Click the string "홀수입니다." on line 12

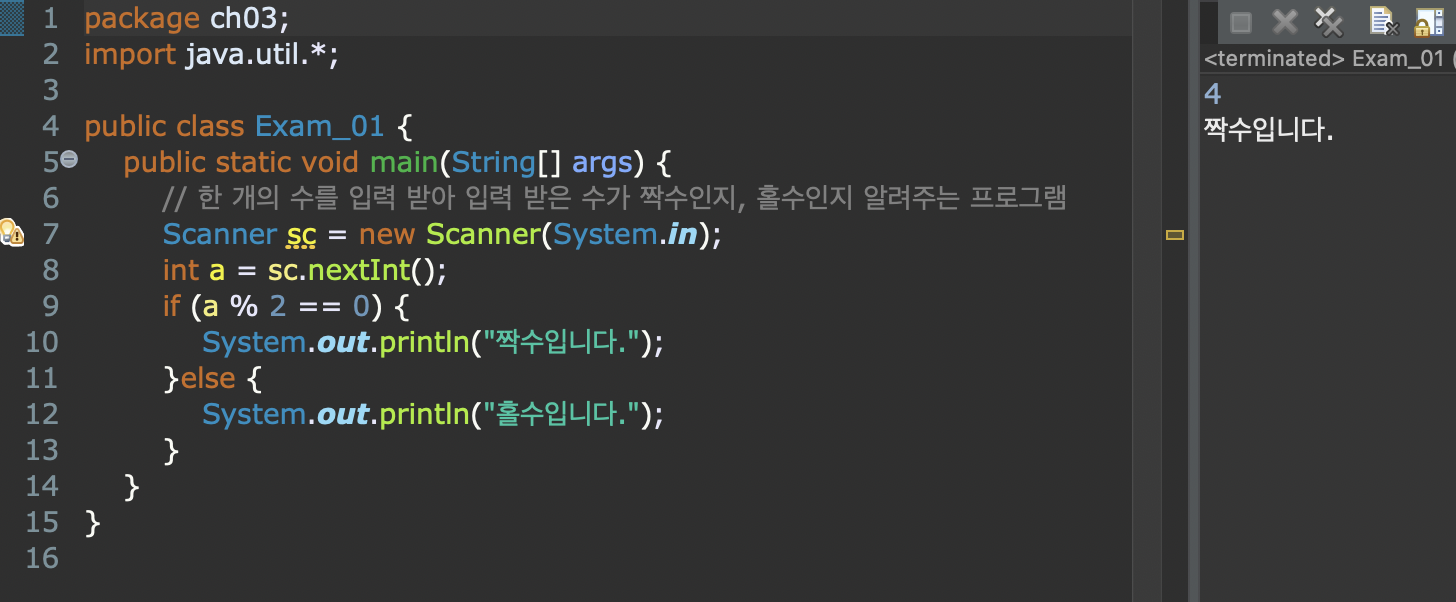tap(562, 414)
